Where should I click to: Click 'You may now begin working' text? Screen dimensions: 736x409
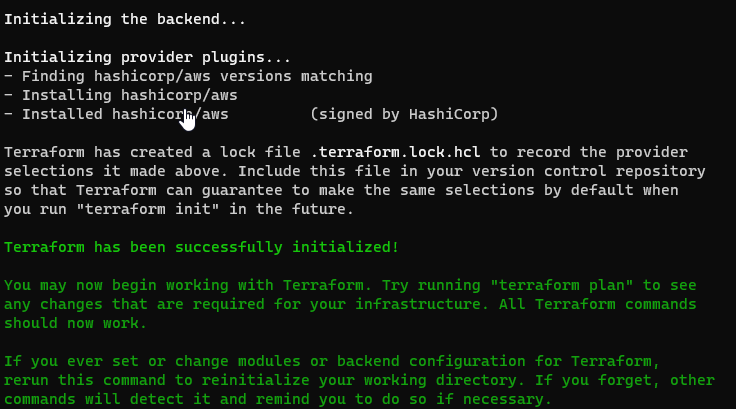[x=116, y=286]
